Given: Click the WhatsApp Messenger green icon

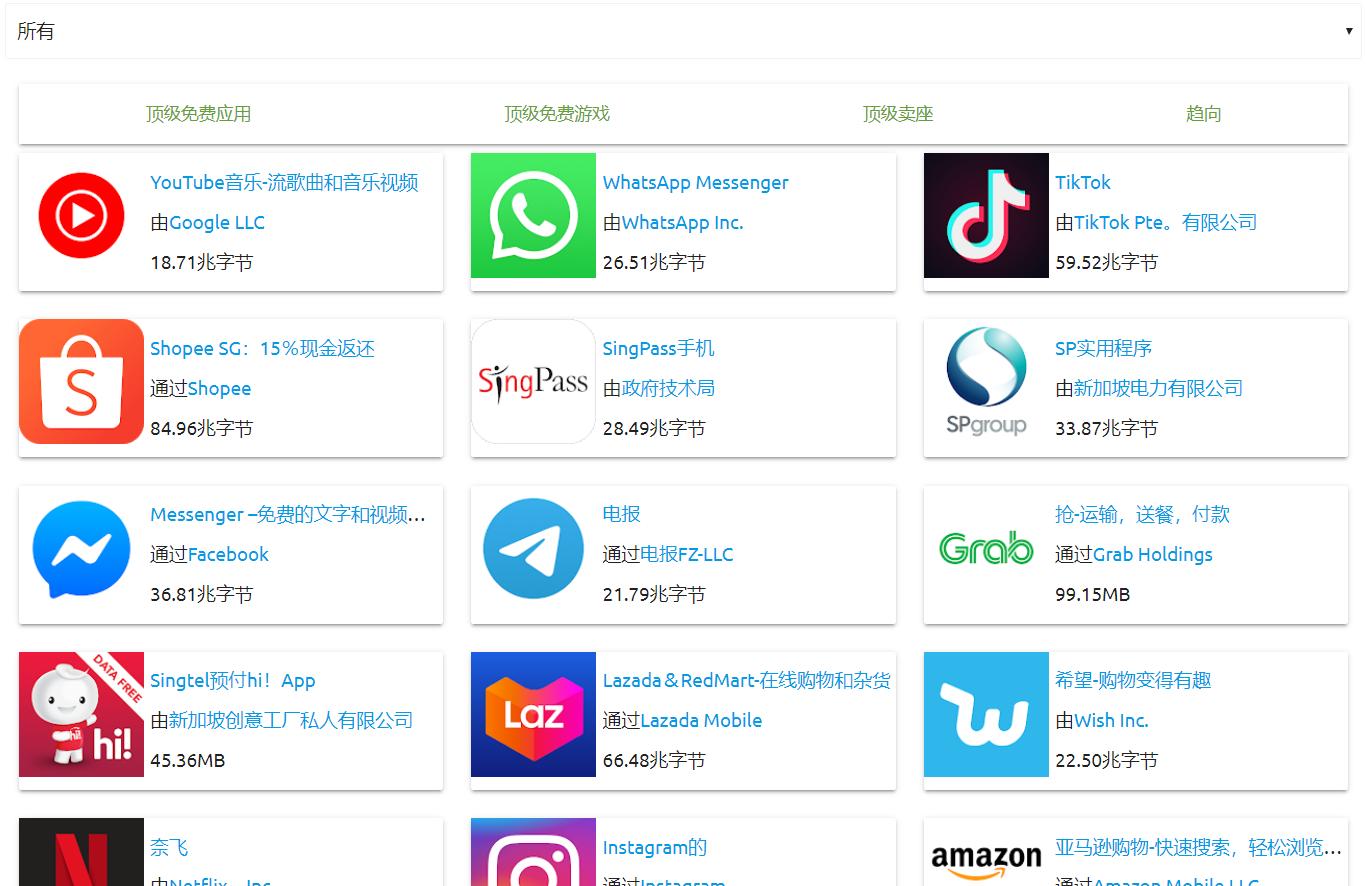Looking at the screenshot, I should [532, 215].
